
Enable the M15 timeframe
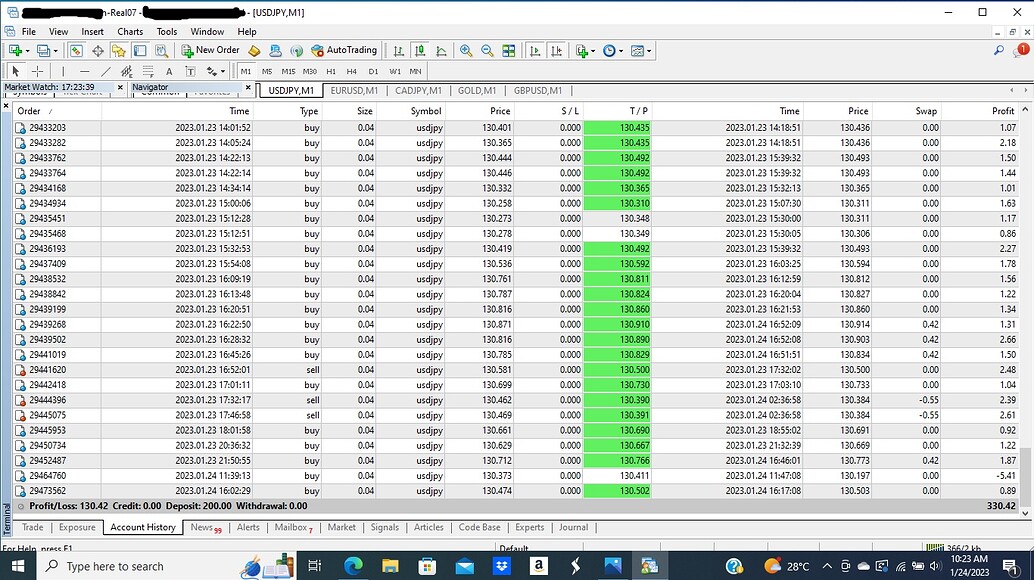(x=288, y=71)
